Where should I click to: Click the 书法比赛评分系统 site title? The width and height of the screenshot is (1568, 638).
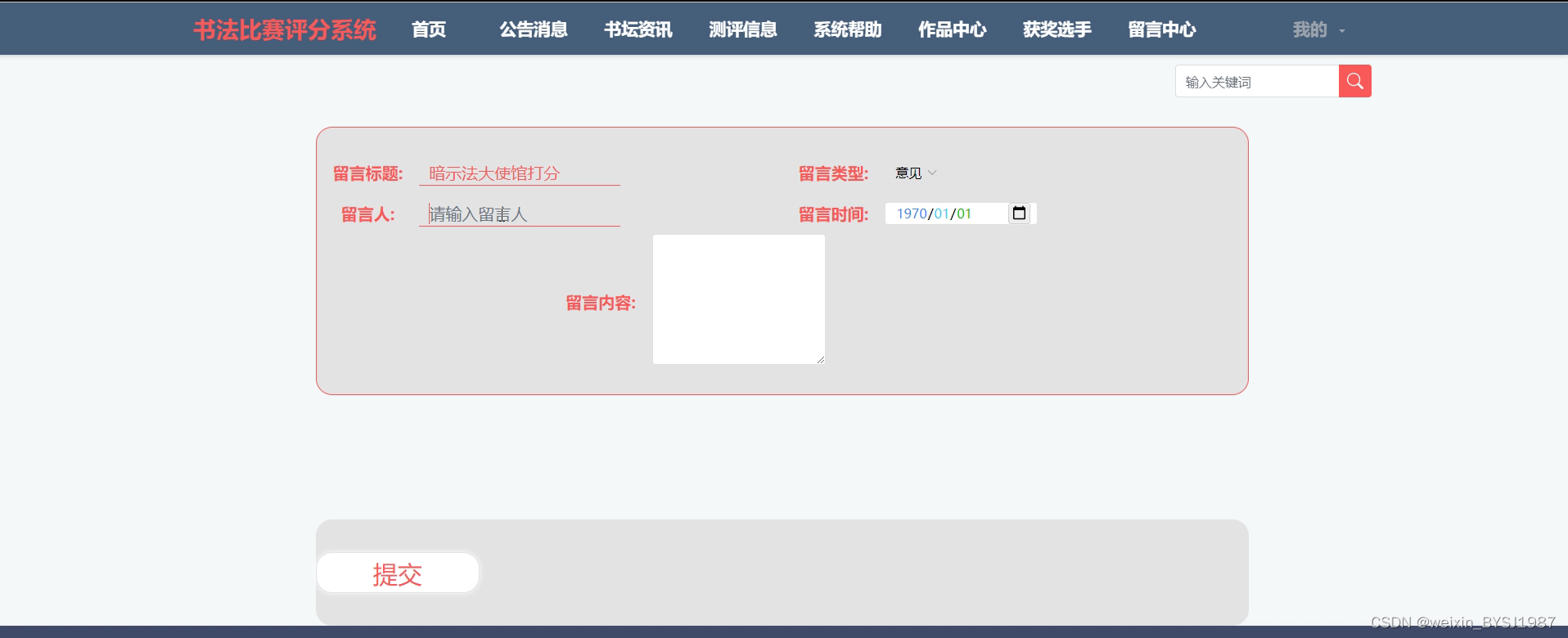point(285,30)
